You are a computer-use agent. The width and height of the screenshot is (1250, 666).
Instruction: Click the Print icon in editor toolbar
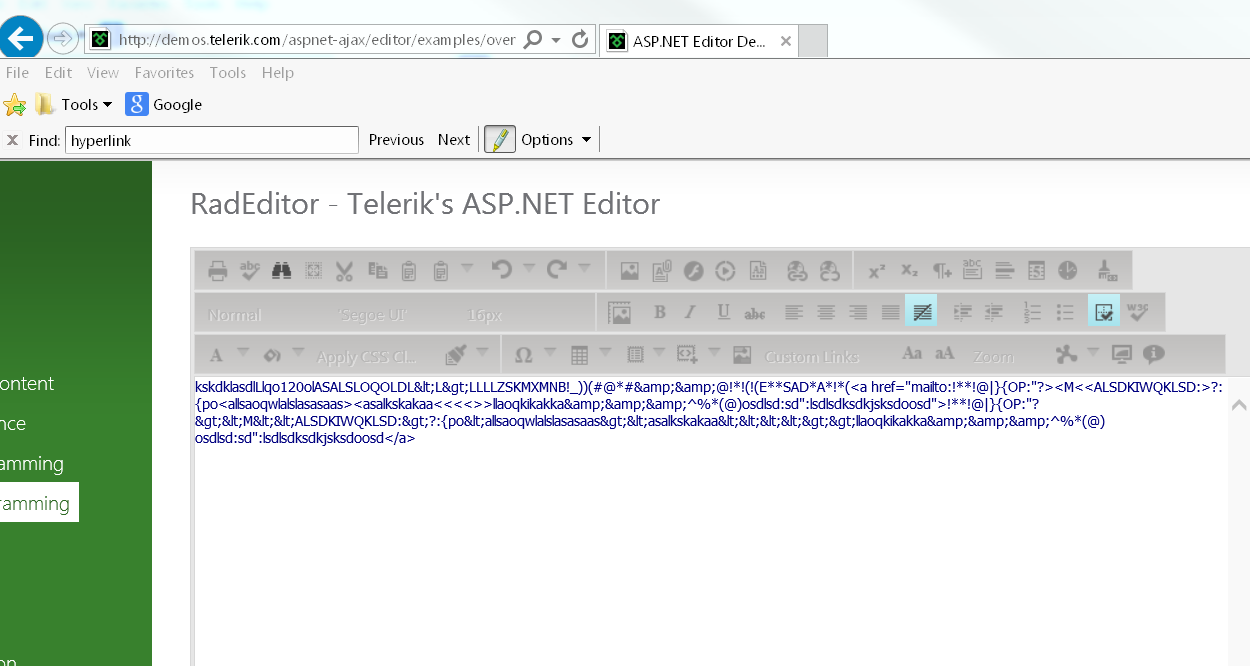pos(217,270)
